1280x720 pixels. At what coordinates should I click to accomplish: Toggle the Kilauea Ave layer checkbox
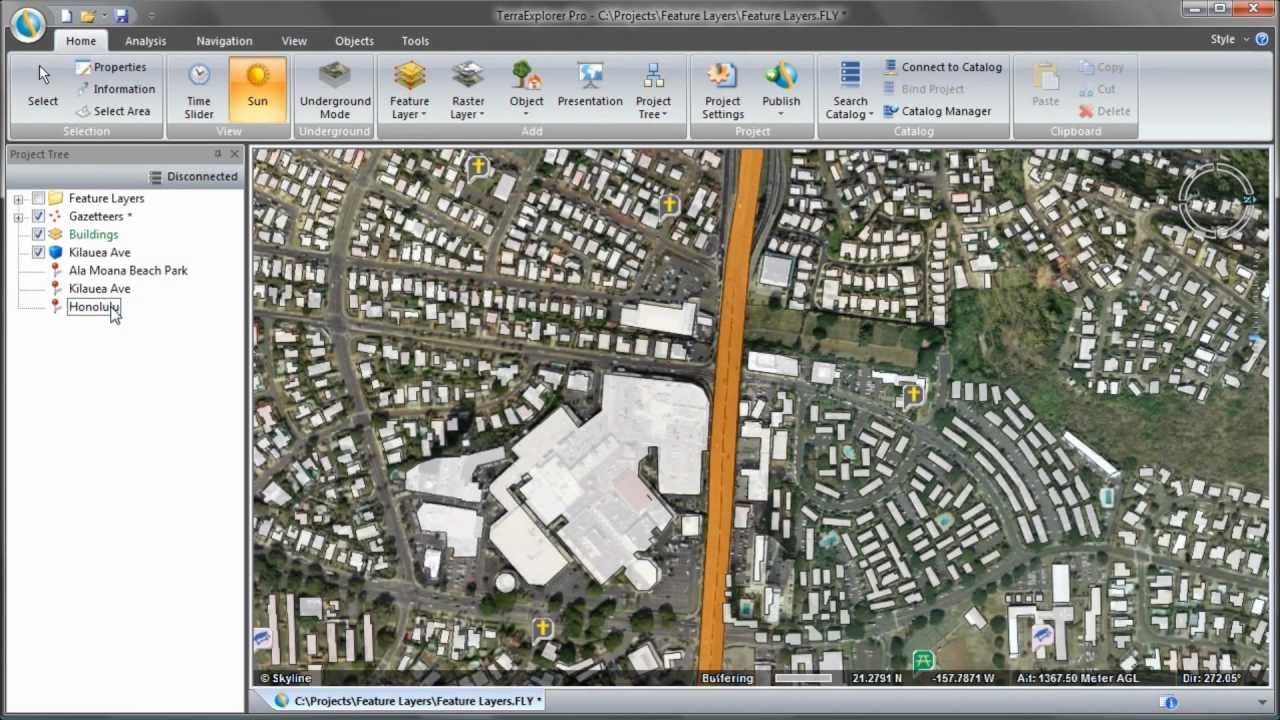38,252
